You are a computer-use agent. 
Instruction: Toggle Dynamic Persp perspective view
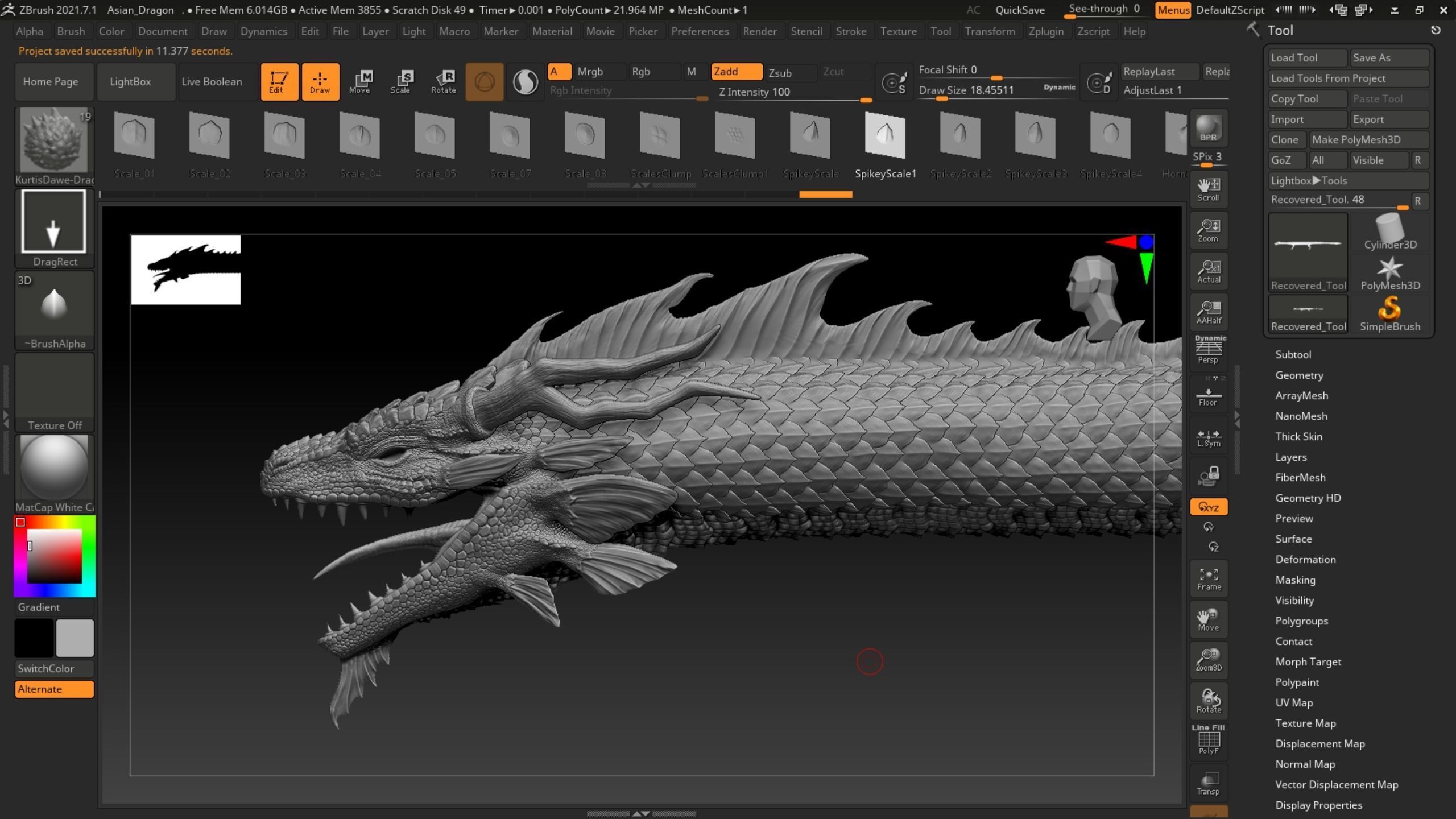[x=1209, y=350]
